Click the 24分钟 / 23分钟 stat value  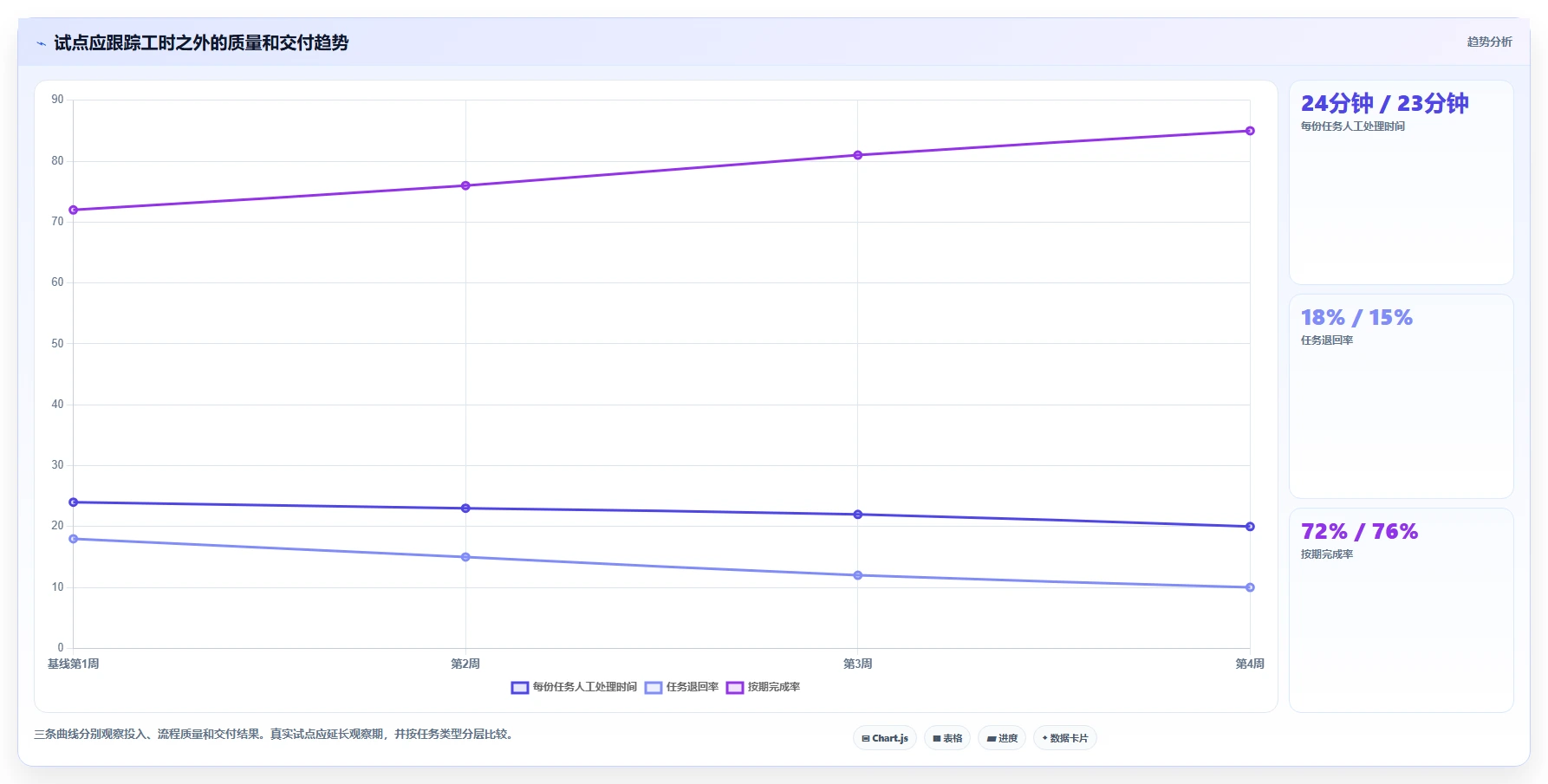[1384, 104]
